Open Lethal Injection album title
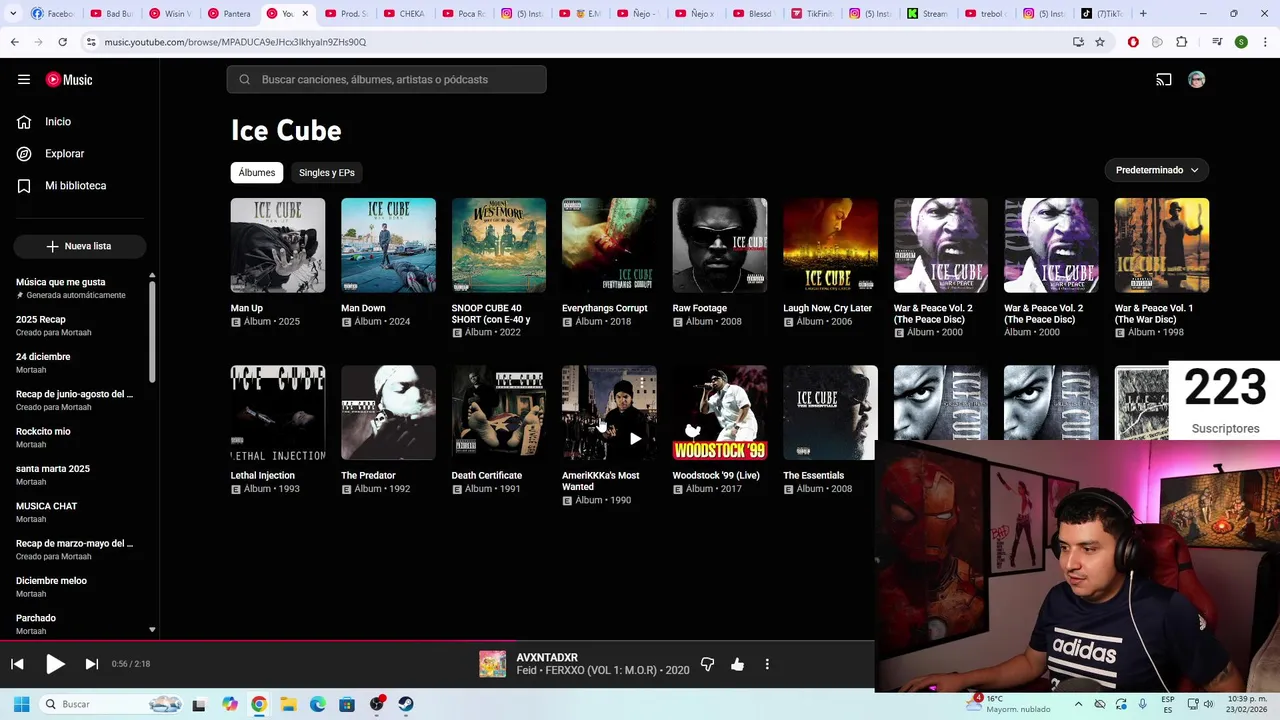The height and width of the screenshot is (720, 1280). [x=263, y=475]
